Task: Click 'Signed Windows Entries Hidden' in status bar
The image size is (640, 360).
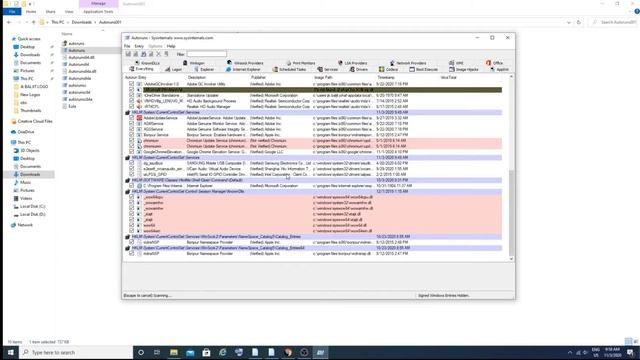Action: tap(443, 296)
